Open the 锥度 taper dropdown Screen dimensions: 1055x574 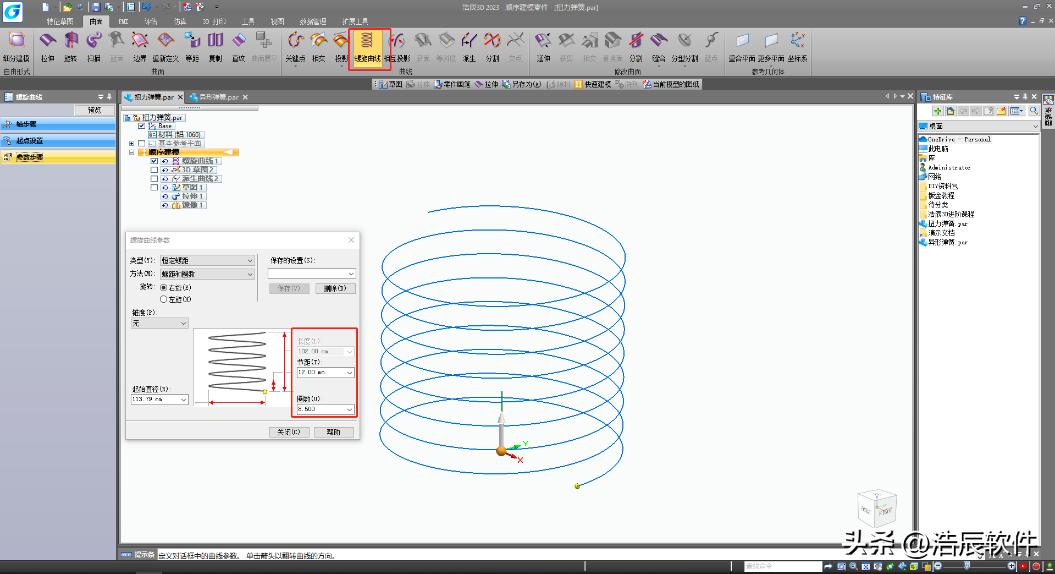pyautogui.click(x=160, y=323)
